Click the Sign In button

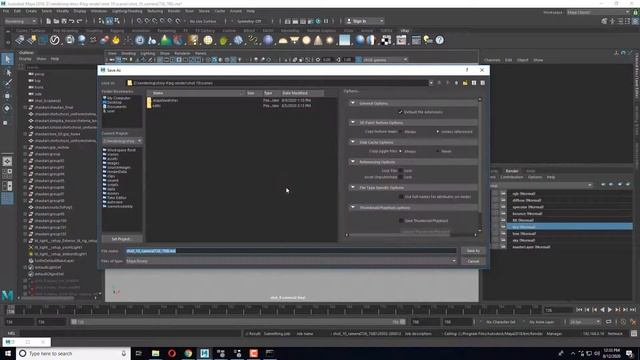point(365,21)
